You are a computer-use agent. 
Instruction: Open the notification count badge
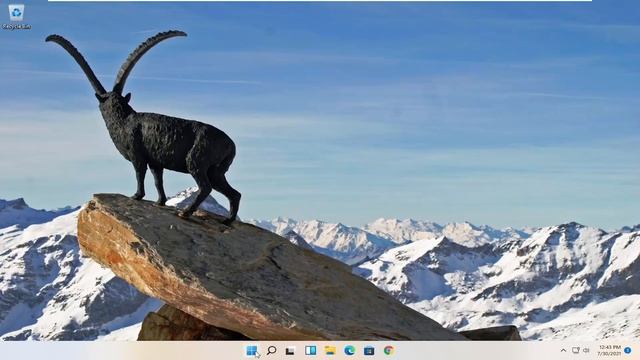tap(628, 350)
